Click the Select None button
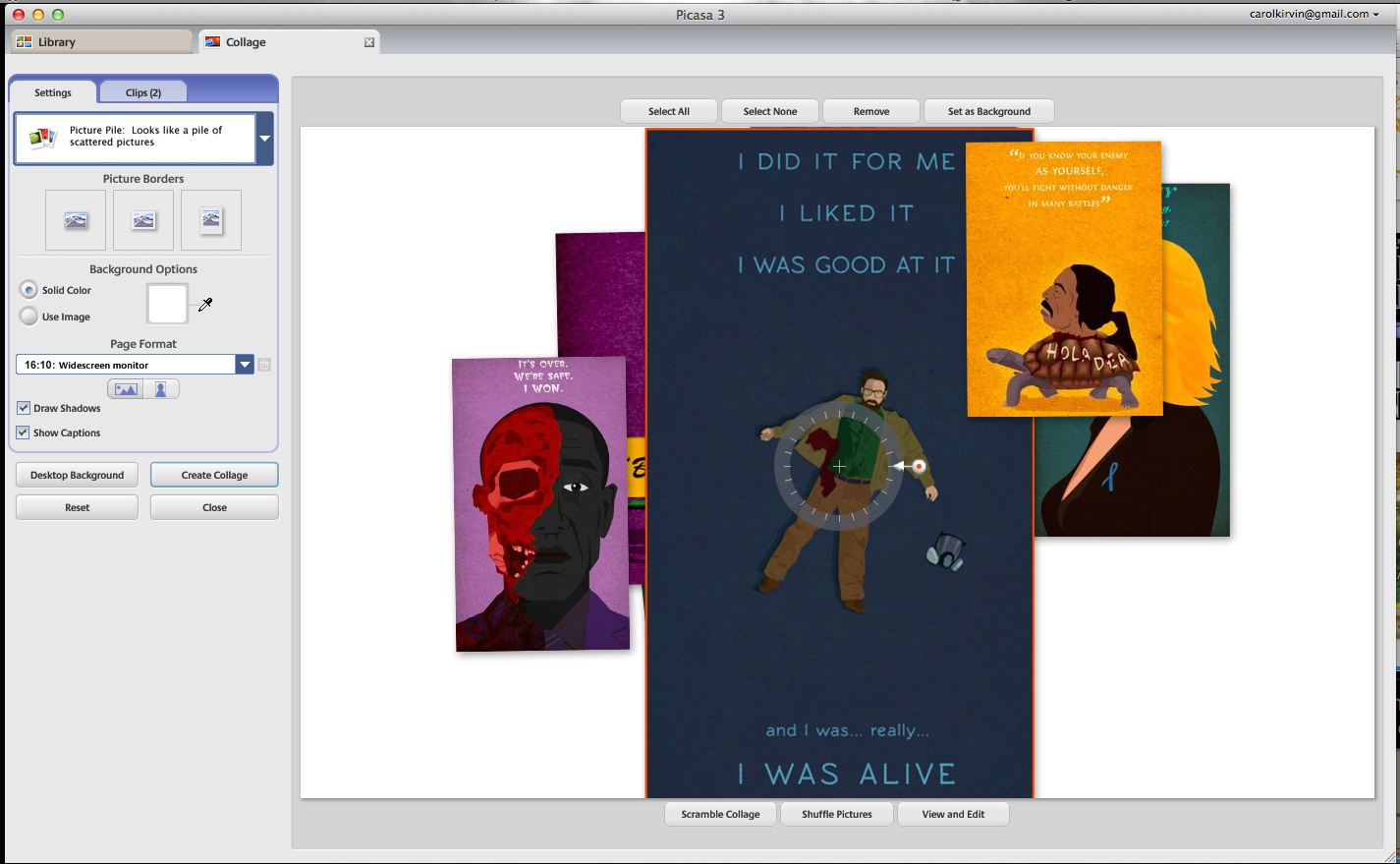The image size is (1400, 864). pyautogui.click(x=770, y=111)
